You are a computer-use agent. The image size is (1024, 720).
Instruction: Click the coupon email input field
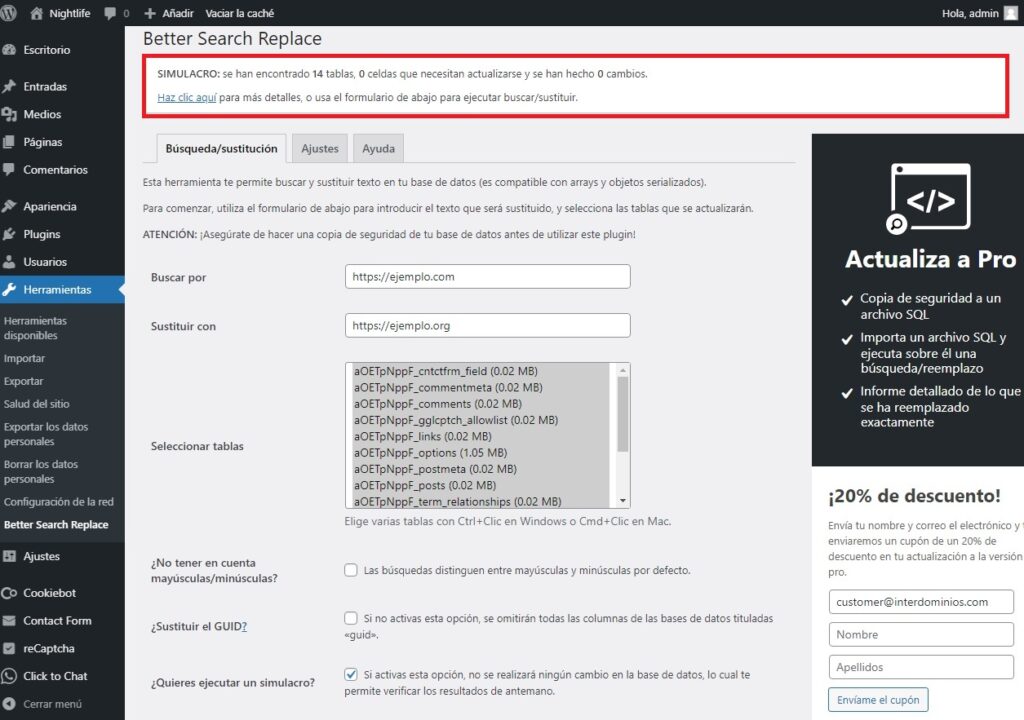tap(921, 602)
